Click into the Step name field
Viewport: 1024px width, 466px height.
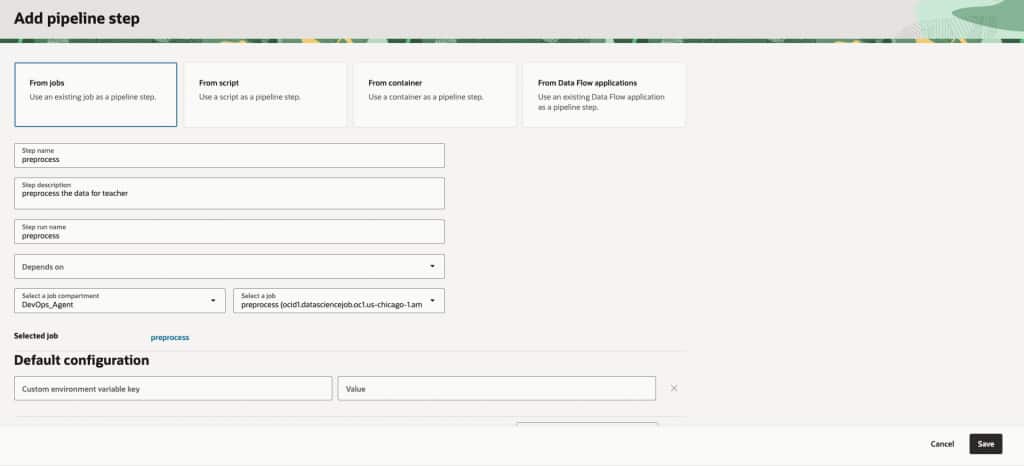click(x=229, y=155)
